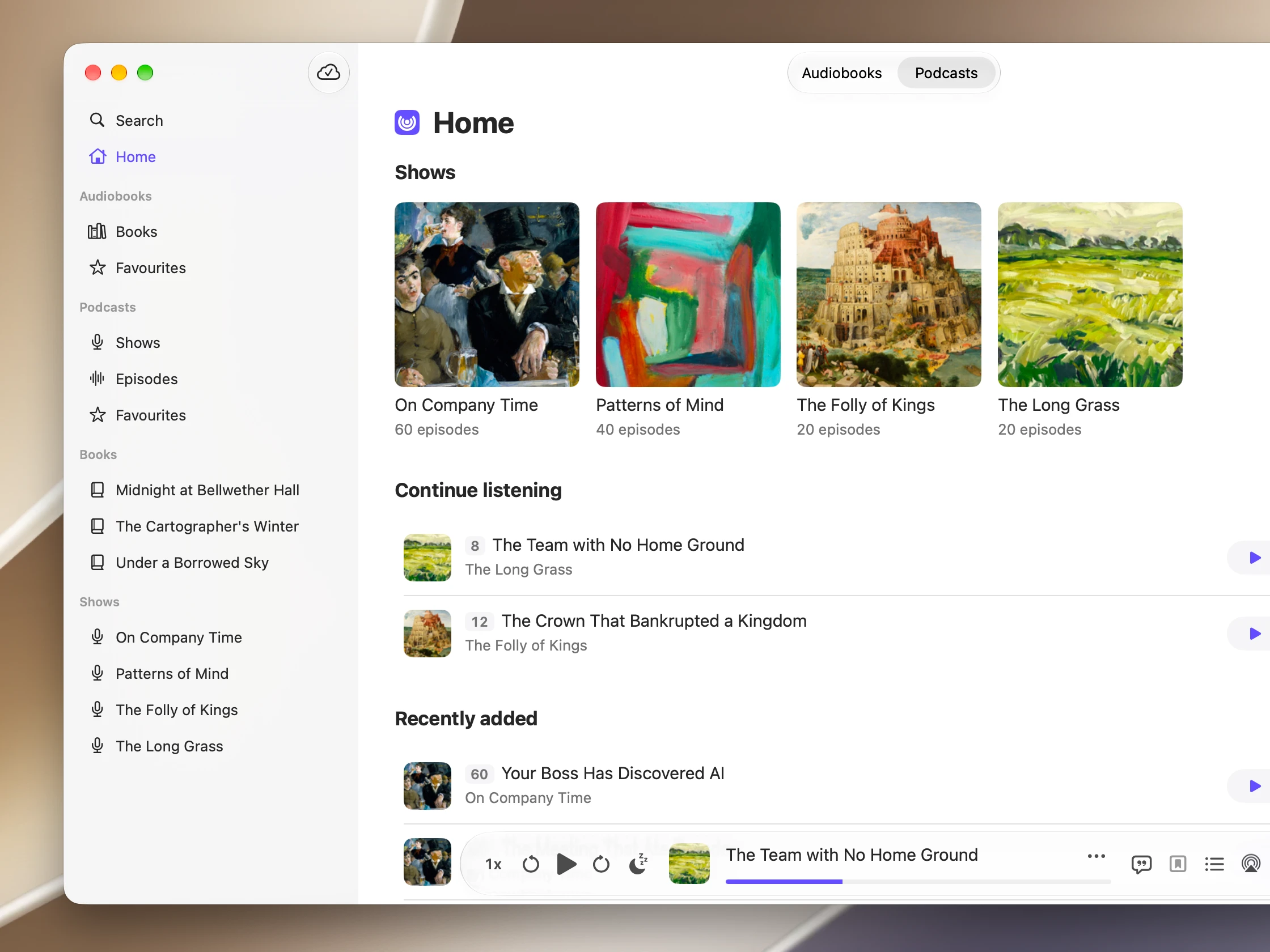Open The Folly of Kings show artwork
Screen dimensions: 1270x952
pos(889,294)
